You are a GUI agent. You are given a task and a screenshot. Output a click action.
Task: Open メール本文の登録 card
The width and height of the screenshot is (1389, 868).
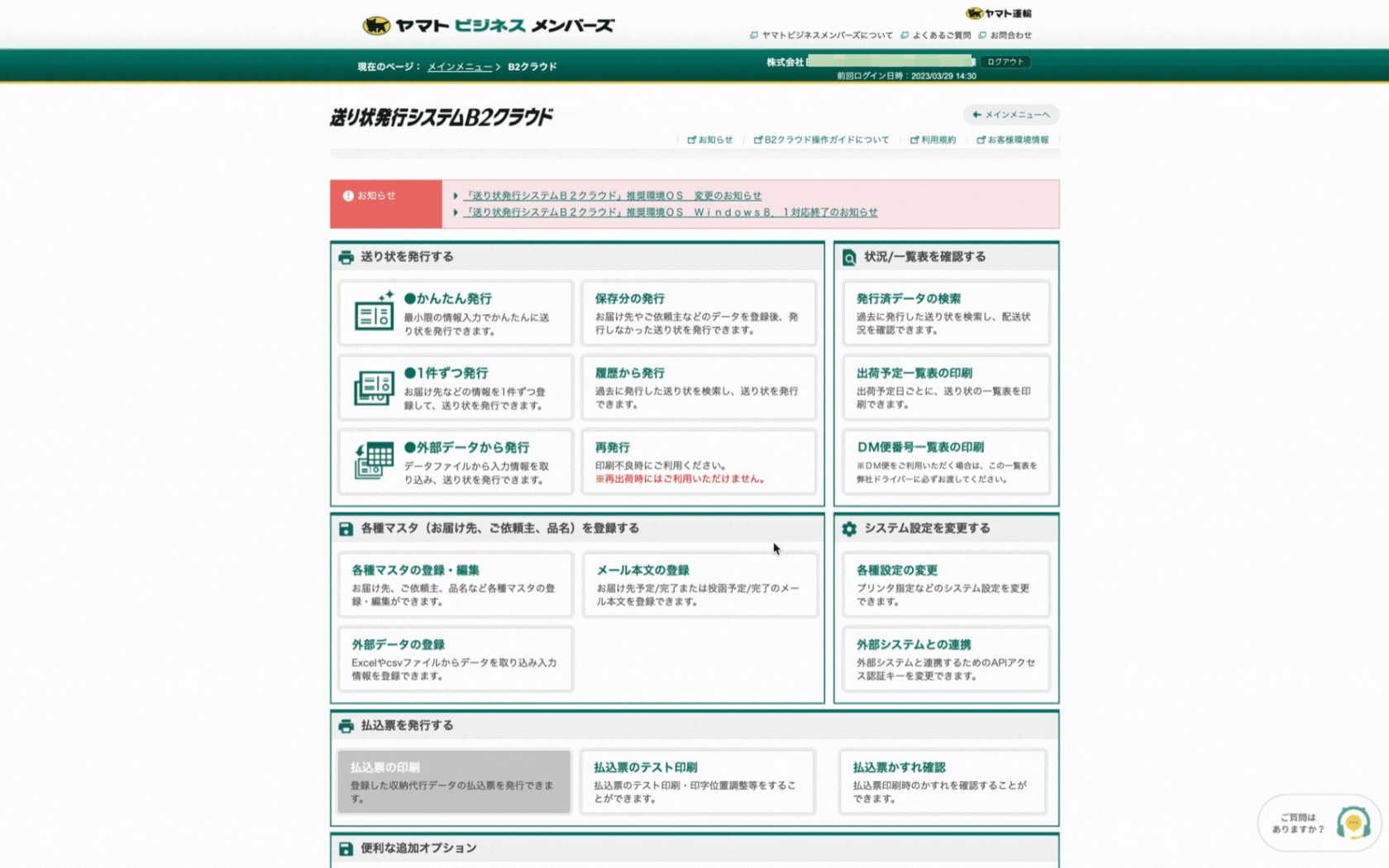700,584
